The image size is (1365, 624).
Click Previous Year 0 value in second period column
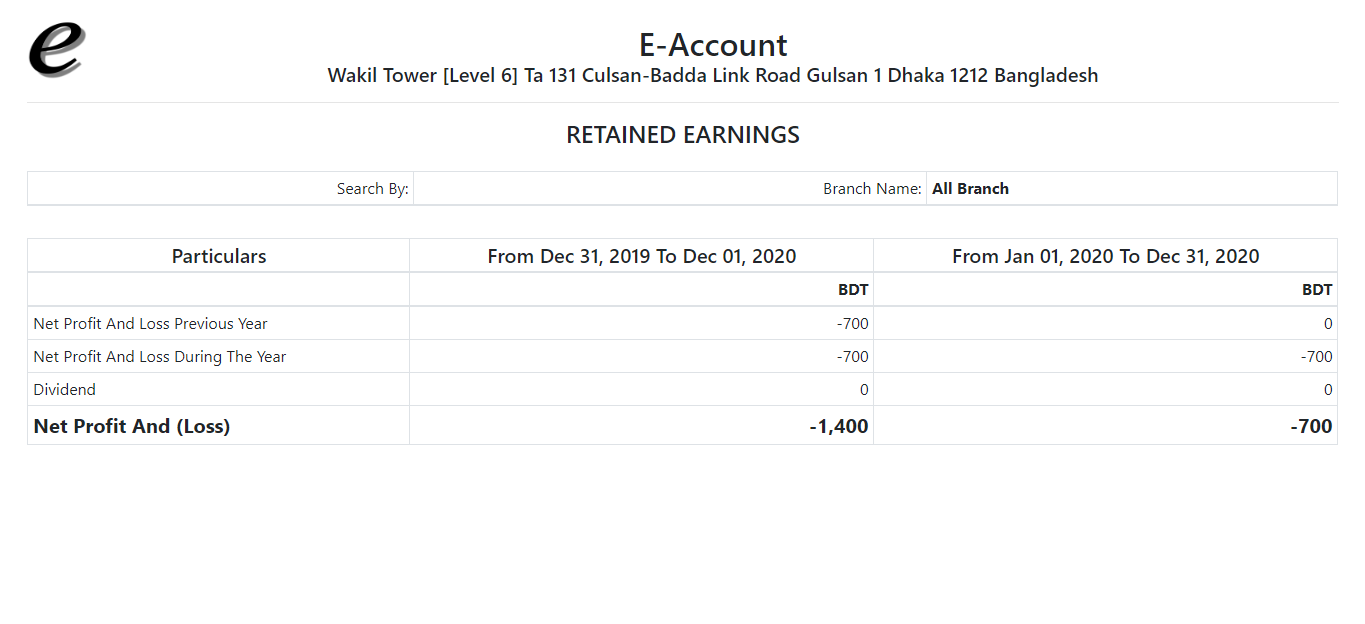point(1327,324)
